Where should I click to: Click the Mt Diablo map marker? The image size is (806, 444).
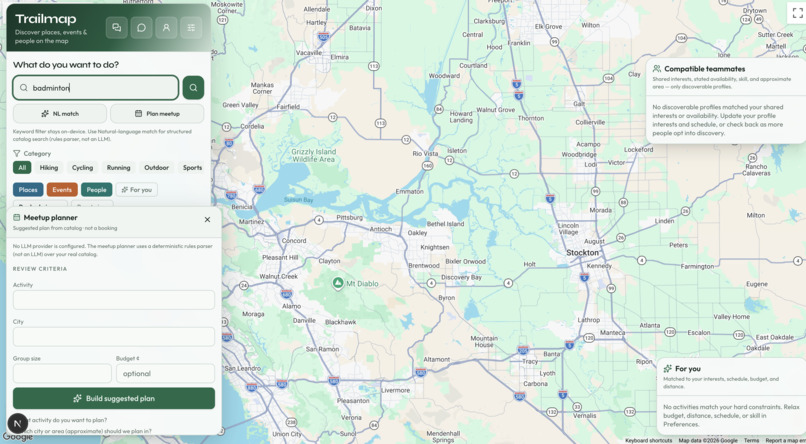coord(338,283)
